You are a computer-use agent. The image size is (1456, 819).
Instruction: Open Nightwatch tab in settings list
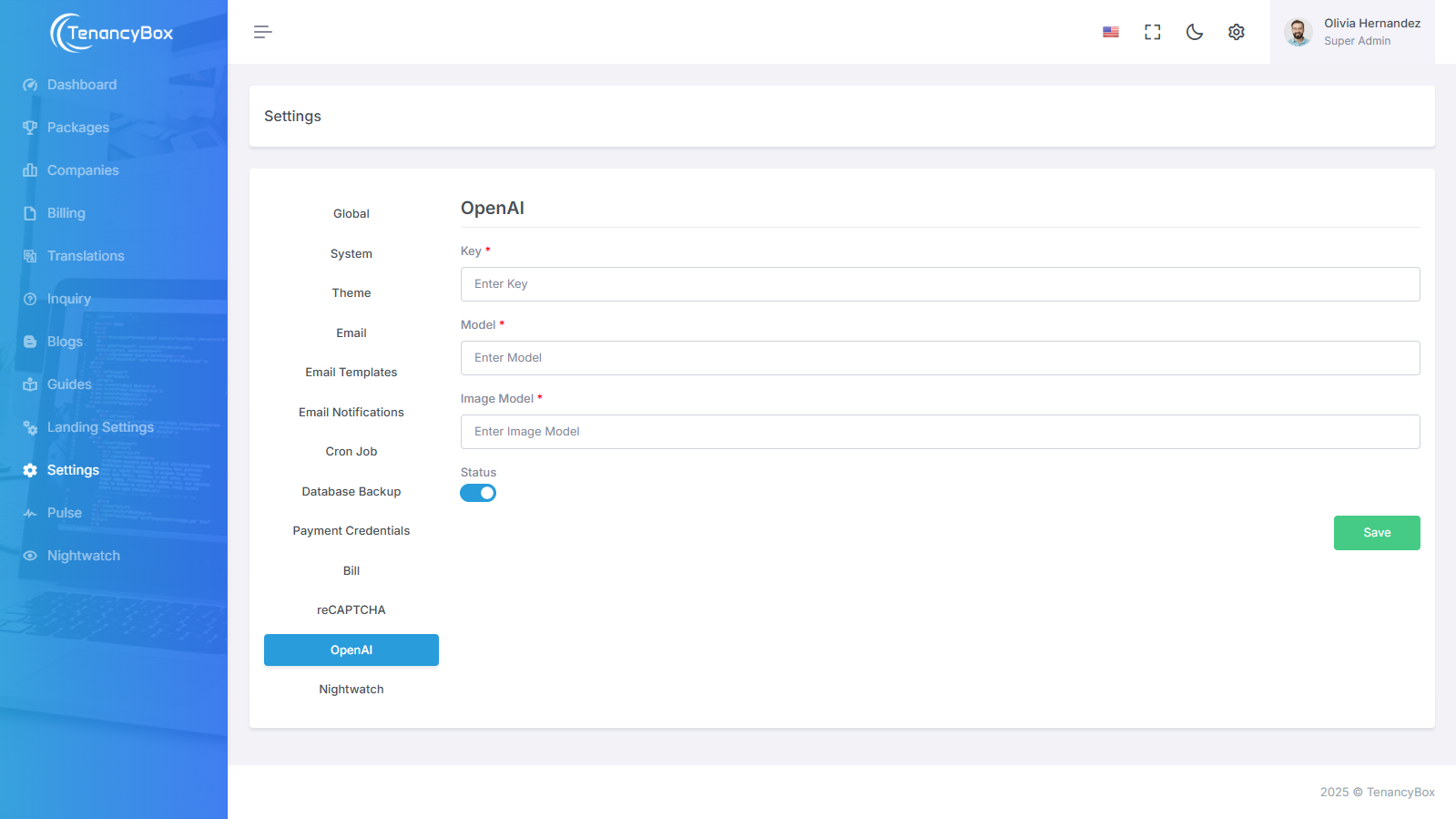pos(351,690)
